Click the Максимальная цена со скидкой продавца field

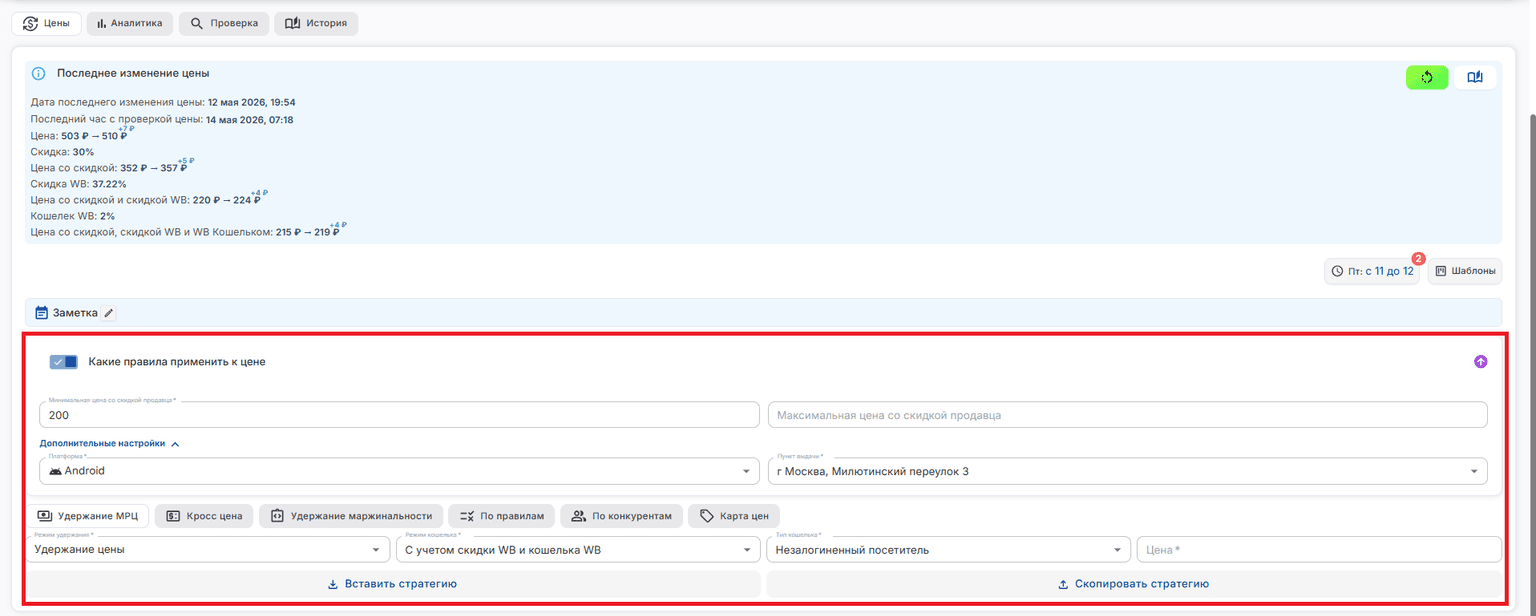pos(1127,415)
